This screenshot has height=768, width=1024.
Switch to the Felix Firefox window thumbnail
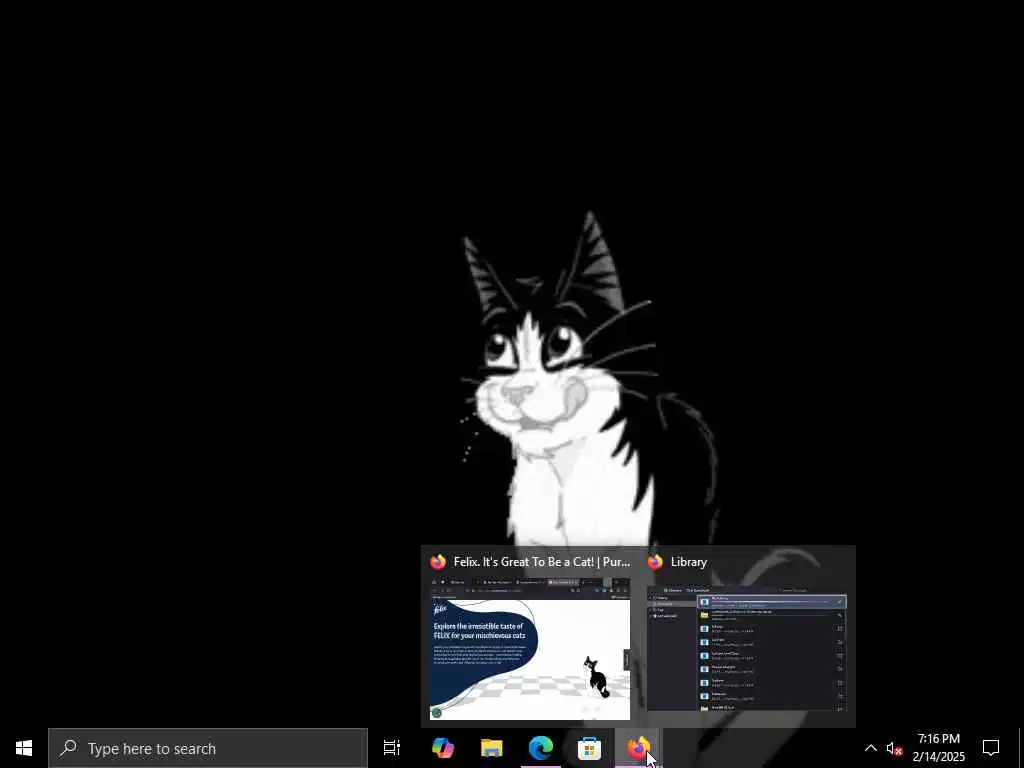pos(530,648)
